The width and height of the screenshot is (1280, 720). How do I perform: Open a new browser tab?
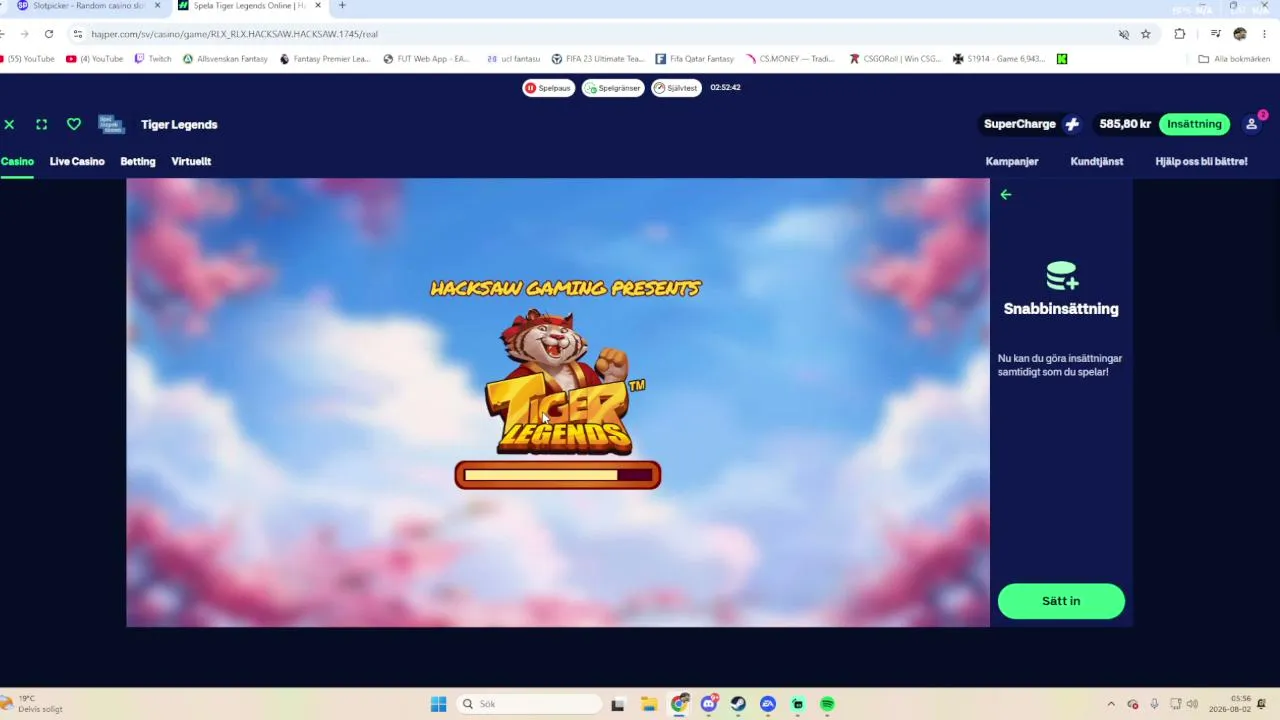click(x=342, y=6)
